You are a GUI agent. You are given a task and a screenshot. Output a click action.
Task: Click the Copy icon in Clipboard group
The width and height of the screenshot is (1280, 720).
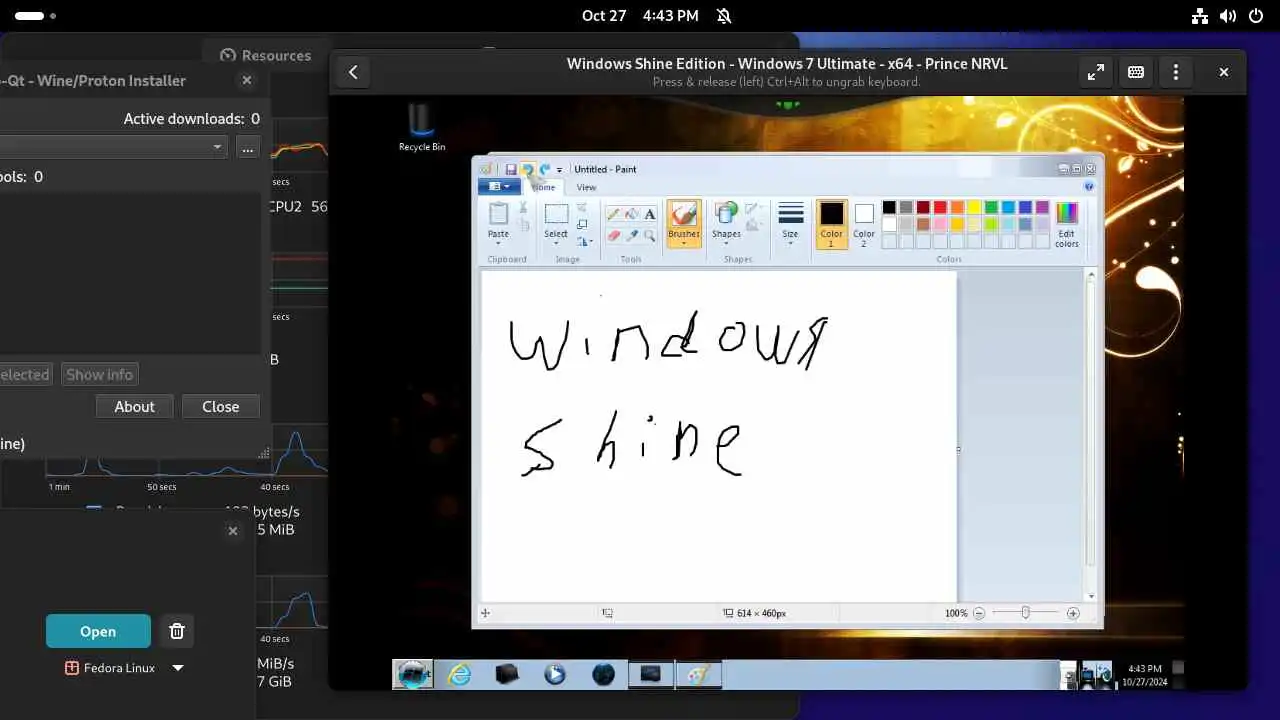coord(522,225)
